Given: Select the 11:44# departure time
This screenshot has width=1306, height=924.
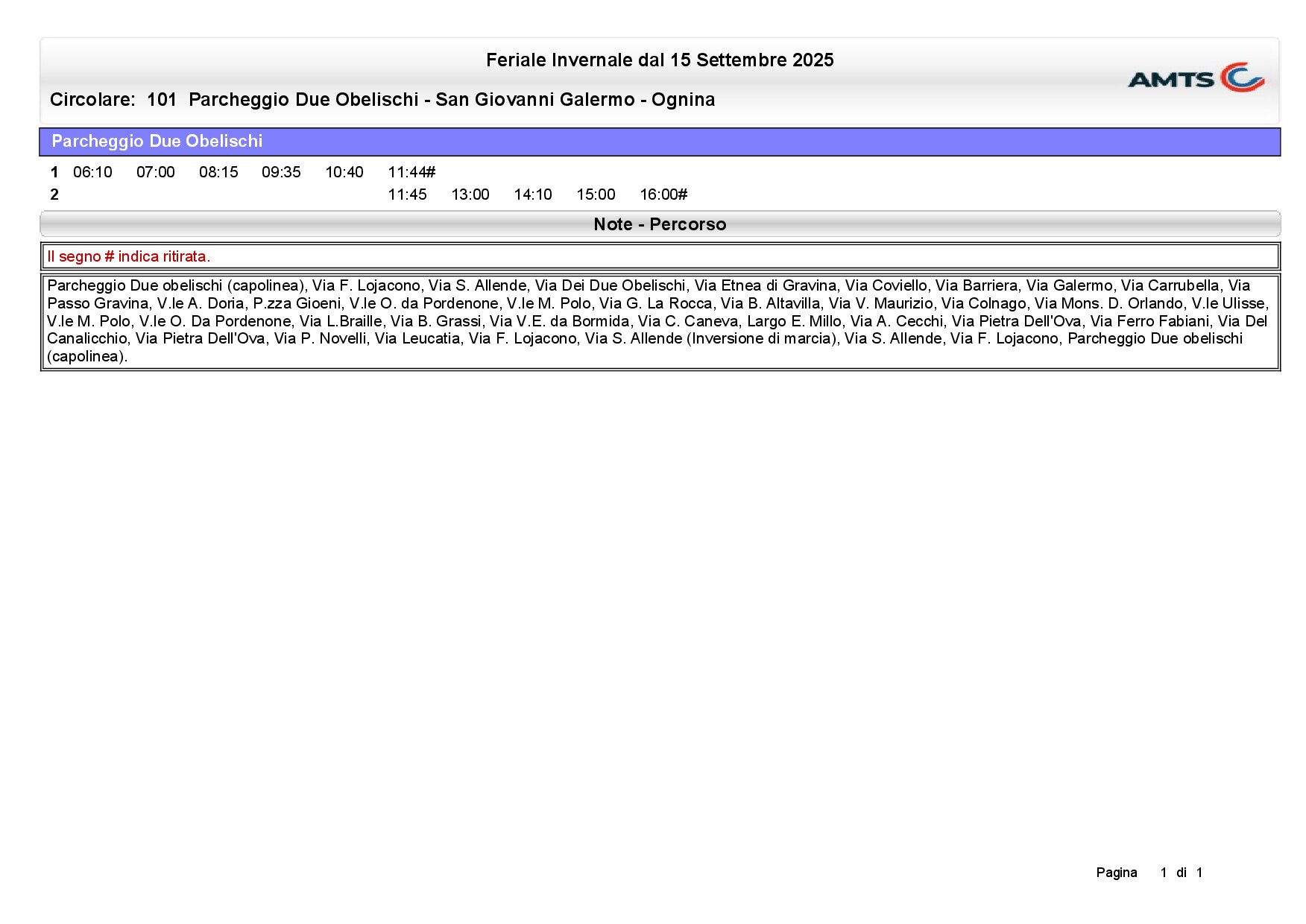Looking at the screenshot, I should point(411,172).
